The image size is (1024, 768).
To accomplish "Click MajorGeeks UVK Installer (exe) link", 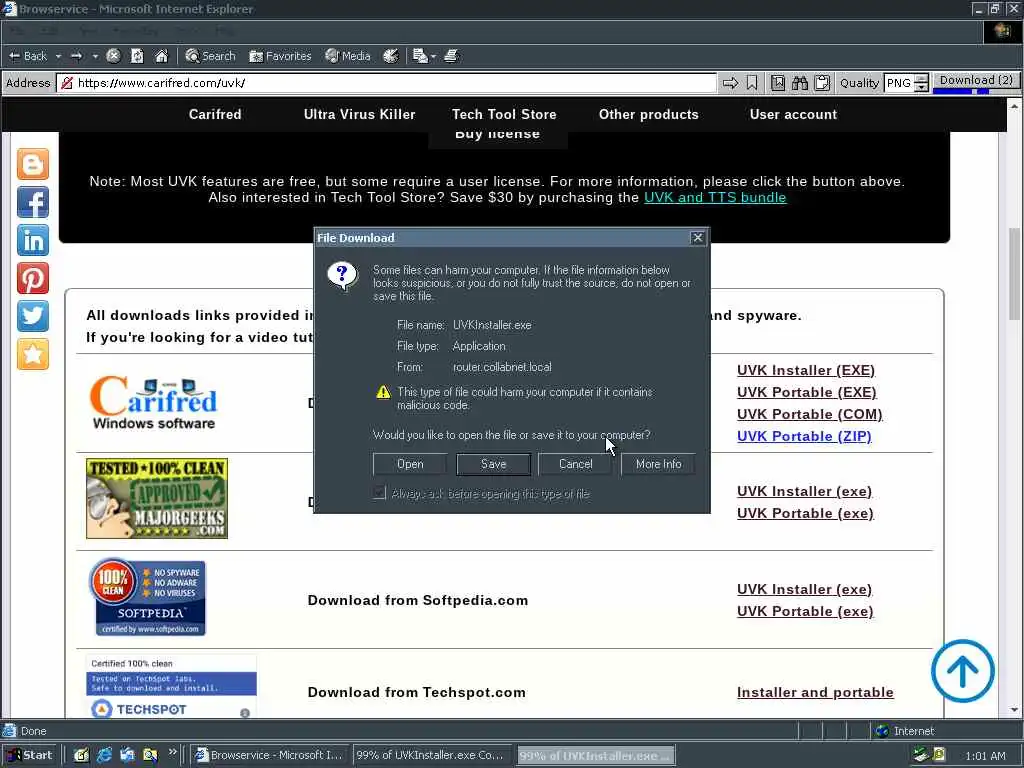I will click(805, 491).
